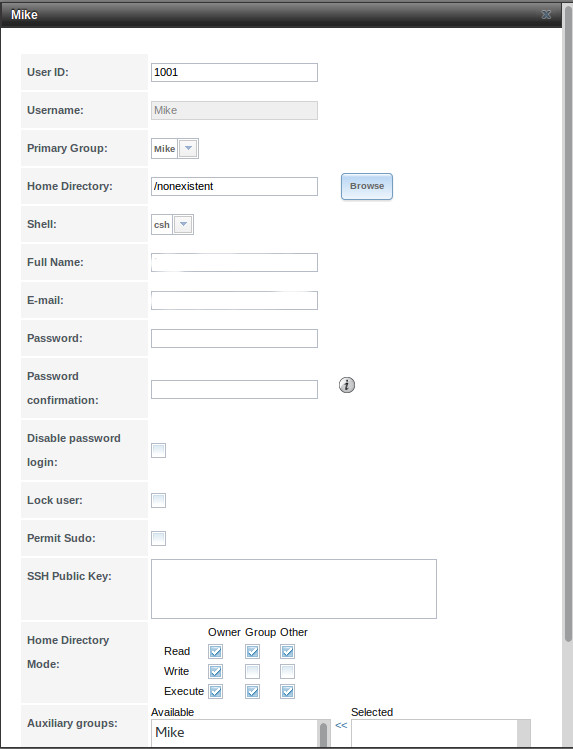Viewport: 573px width, 749px height.
Task: Close the Mike dialog window
Action: tap(546, 15)
